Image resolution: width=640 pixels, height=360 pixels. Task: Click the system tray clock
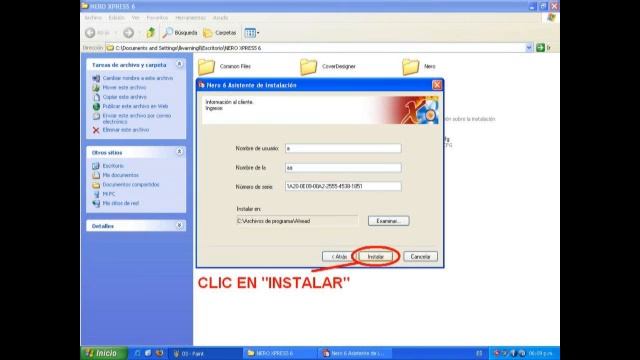540,353
